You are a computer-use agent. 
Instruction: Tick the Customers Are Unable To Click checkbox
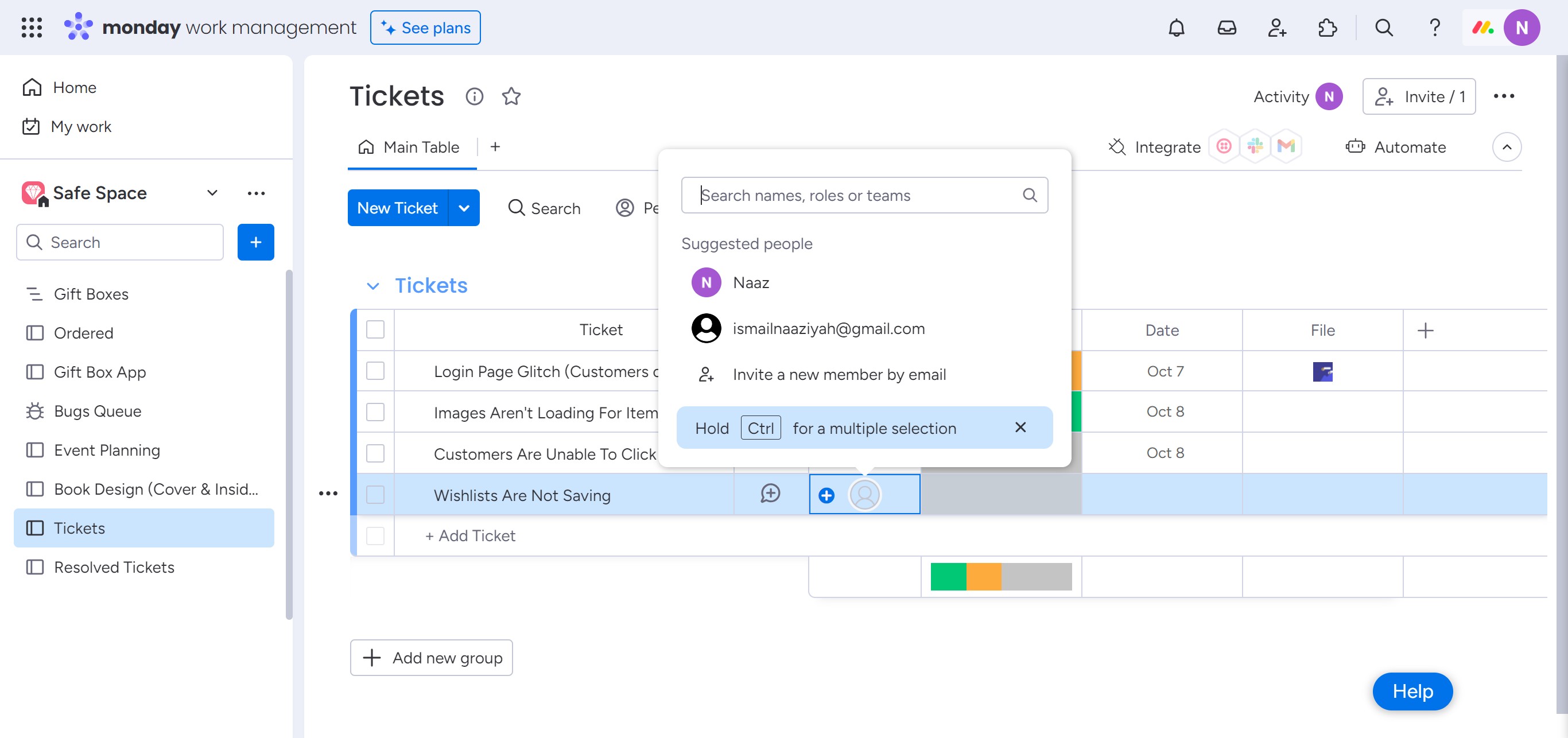pos(375,453)
